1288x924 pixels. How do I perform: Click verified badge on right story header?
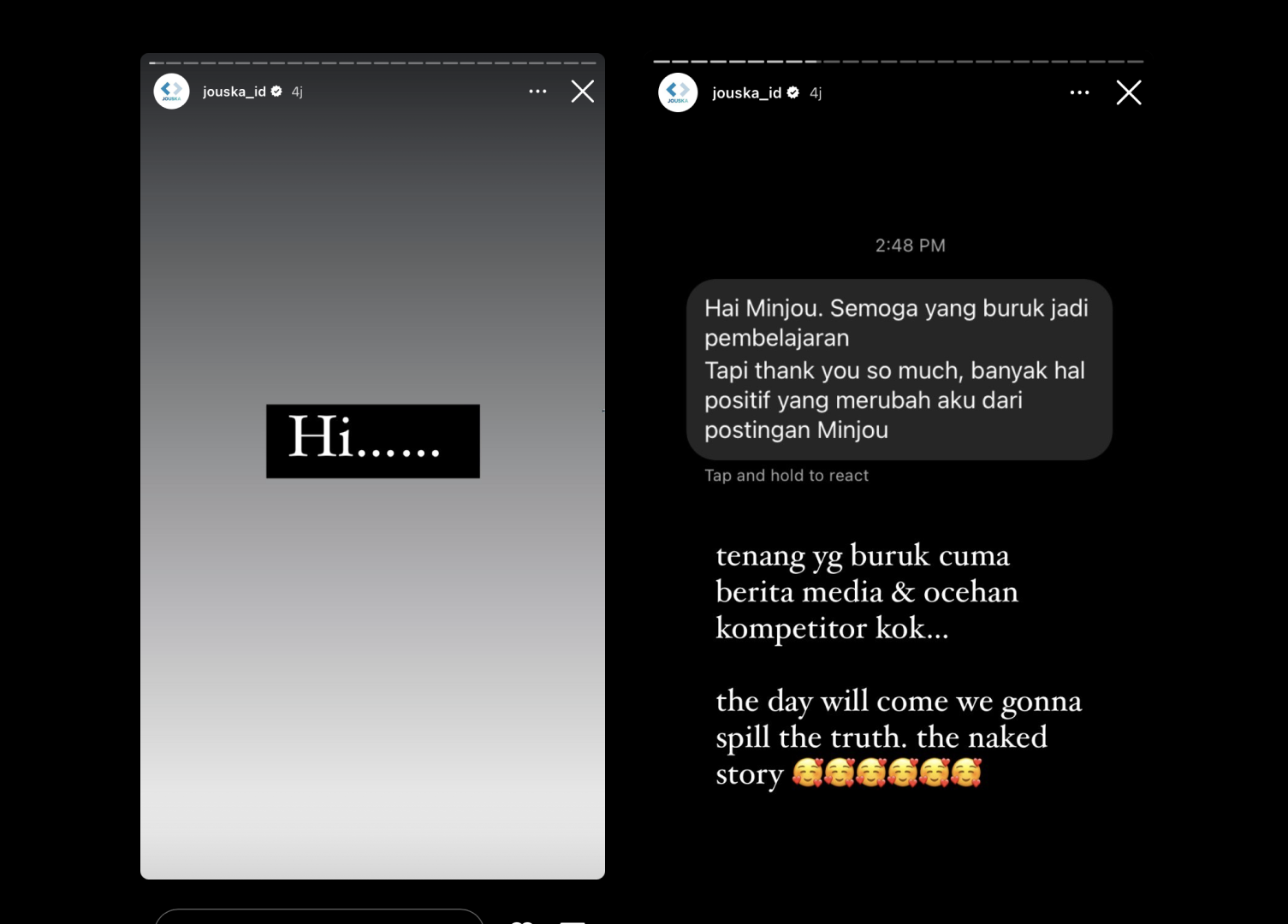(793, 92)
